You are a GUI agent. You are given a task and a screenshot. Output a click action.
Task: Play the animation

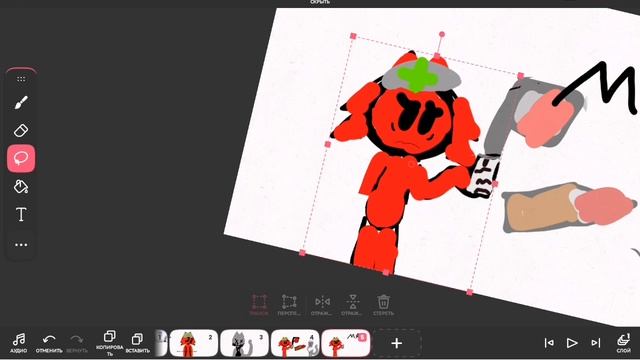click(572, 343)
